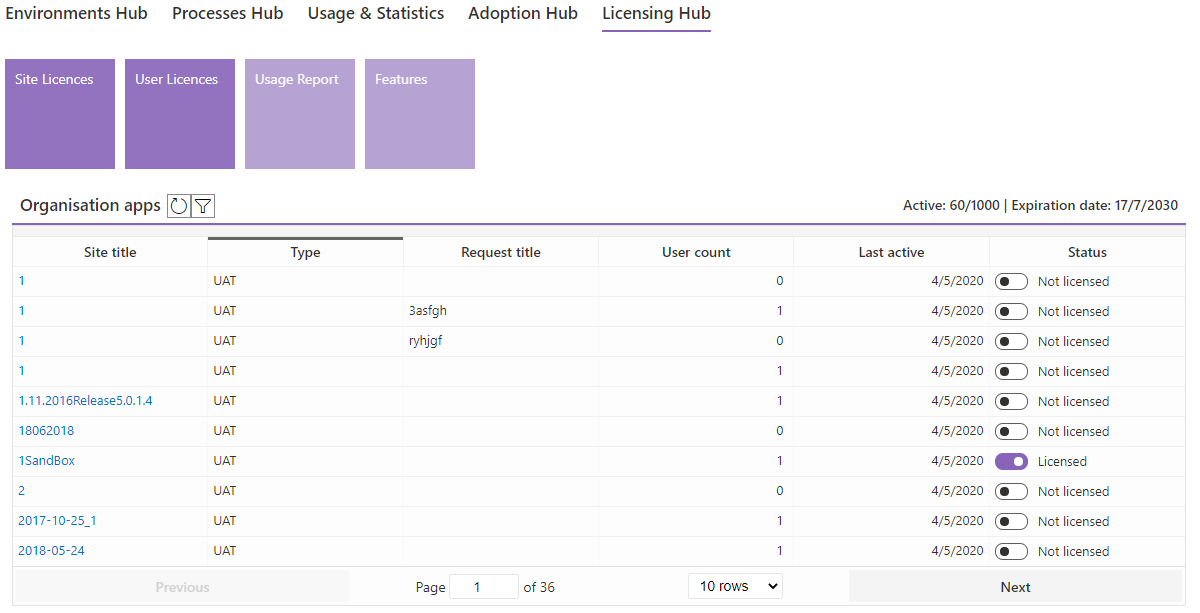The image size is (1200, 613).
Task: Sort the table by Type column
Action: coord(305,252)
